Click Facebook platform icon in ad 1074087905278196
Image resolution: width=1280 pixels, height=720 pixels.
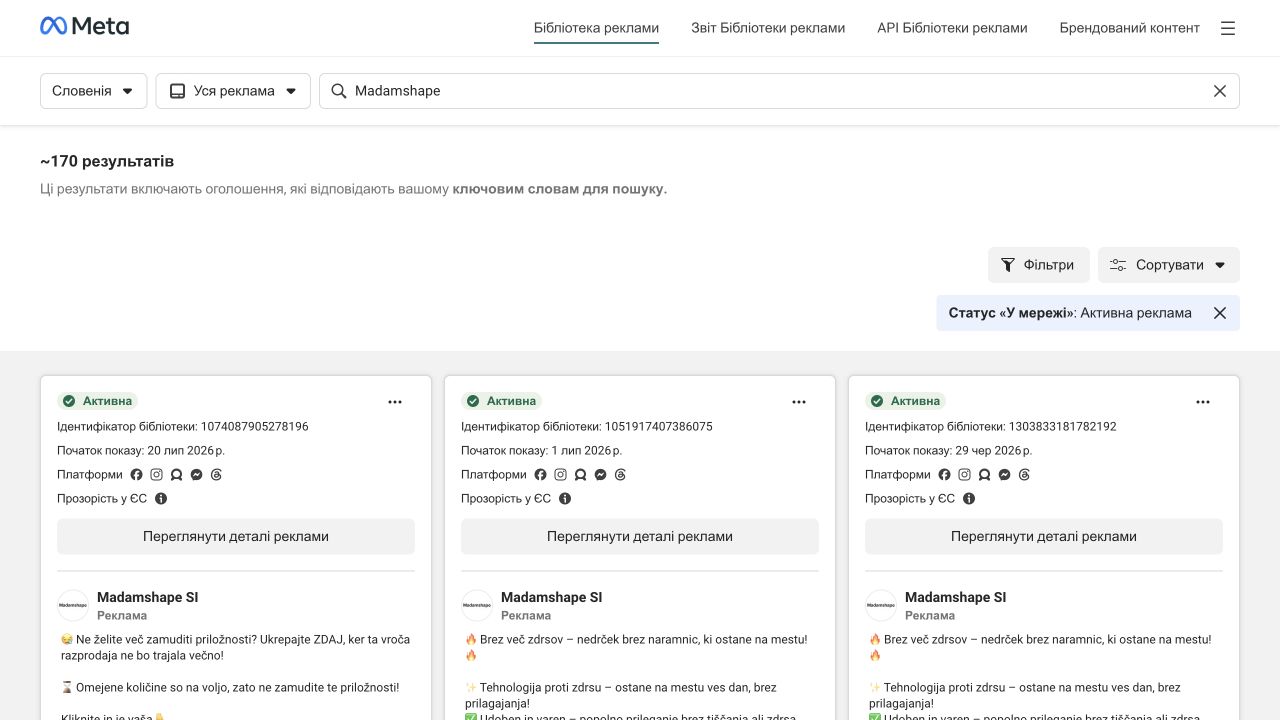point(137,475)
